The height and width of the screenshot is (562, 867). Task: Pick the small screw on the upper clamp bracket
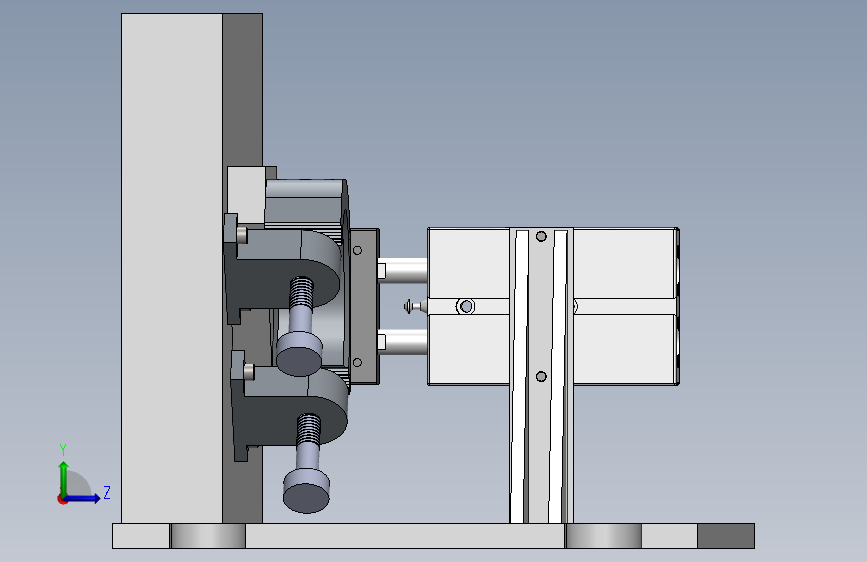(x=242, y=235)
